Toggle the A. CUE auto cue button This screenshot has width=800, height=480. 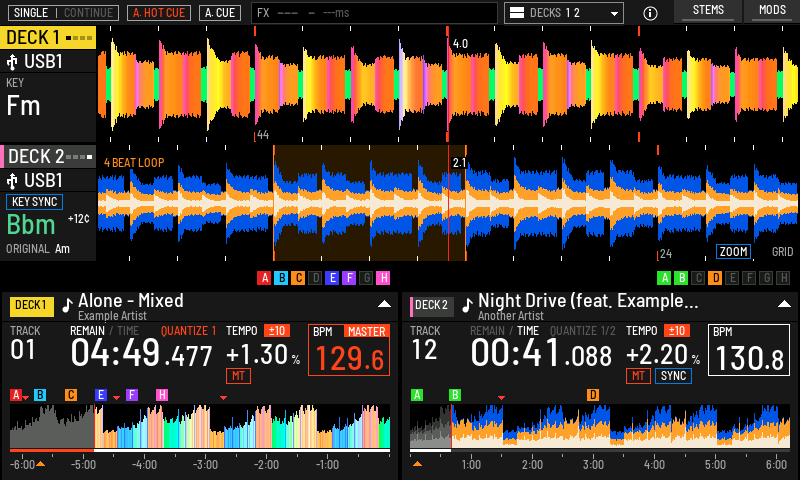click(220, 13)
